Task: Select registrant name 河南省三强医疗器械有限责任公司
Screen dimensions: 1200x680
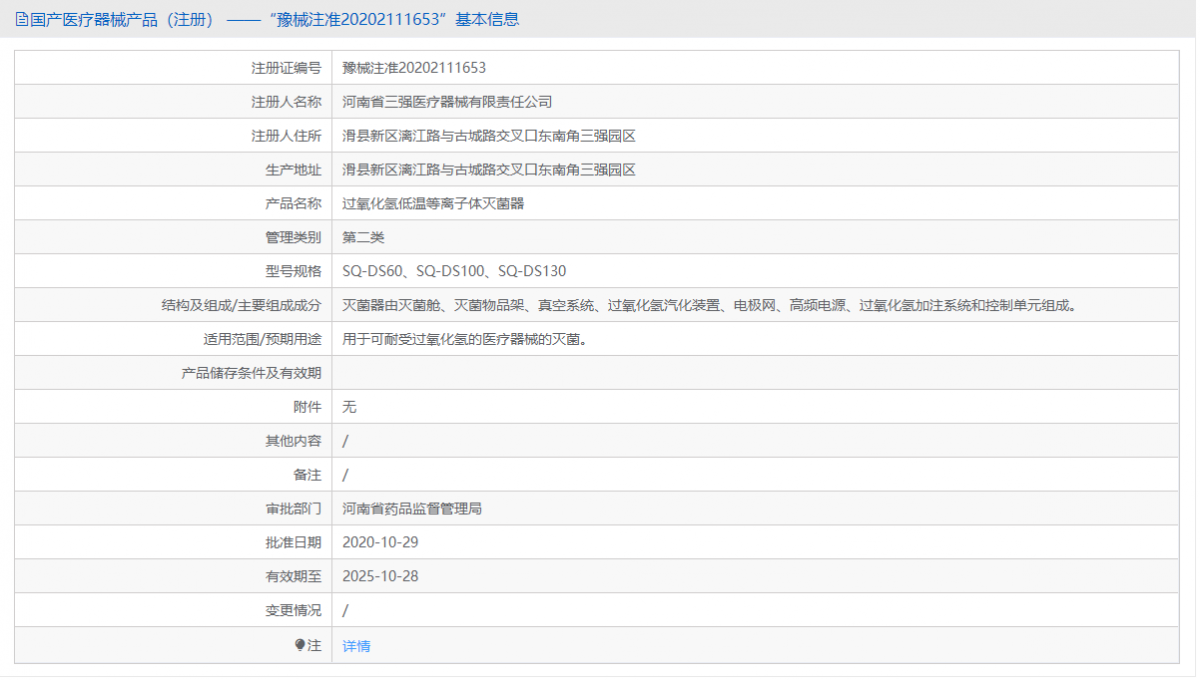Action: 447,102
